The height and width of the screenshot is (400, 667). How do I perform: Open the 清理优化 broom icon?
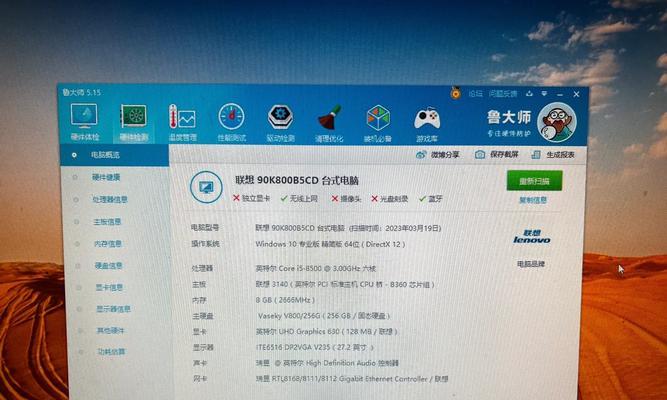[x=329, y=123]
